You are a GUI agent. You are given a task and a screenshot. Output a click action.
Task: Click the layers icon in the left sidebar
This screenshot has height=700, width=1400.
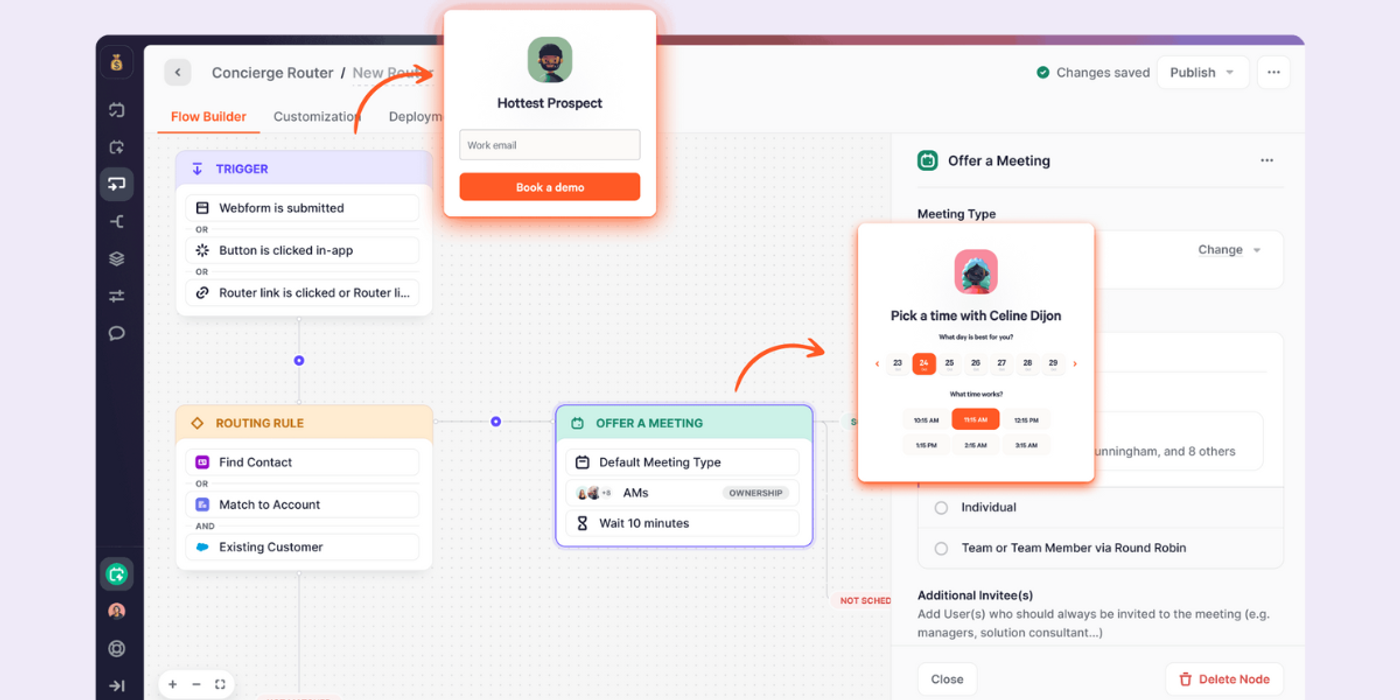(x=117, y=258)
